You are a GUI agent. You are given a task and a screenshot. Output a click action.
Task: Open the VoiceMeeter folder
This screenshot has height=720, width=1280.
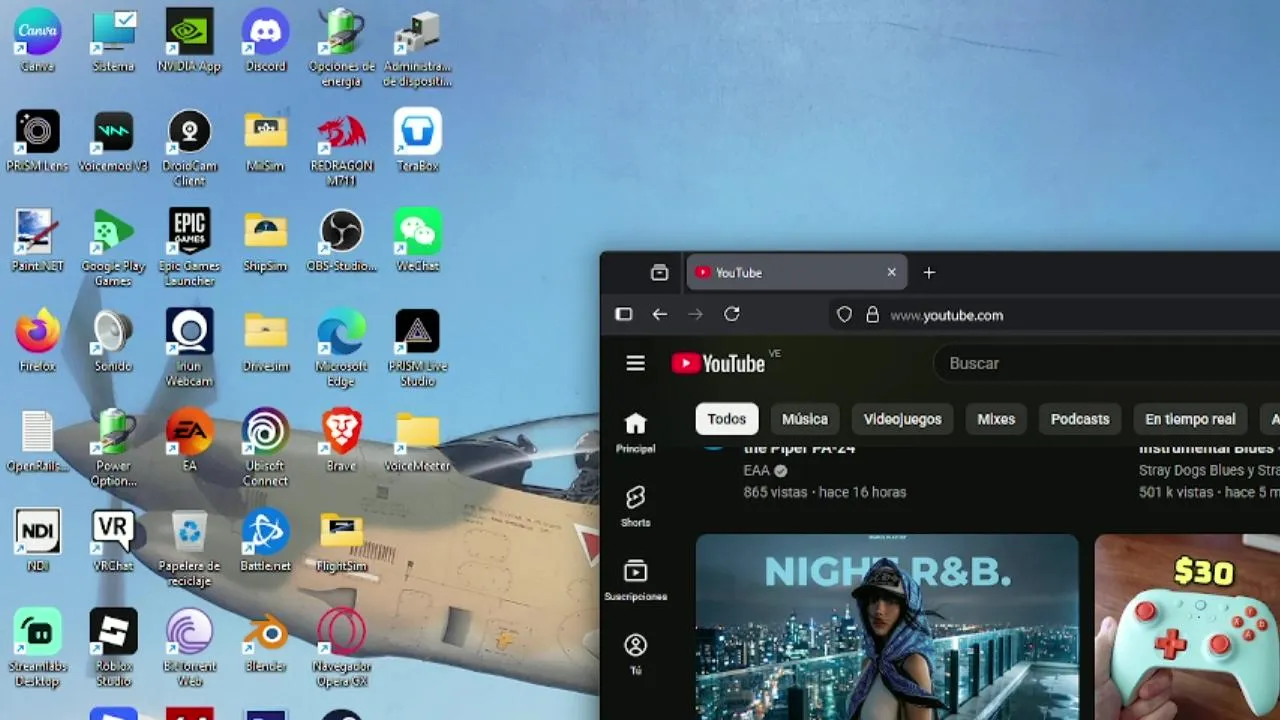417,441
